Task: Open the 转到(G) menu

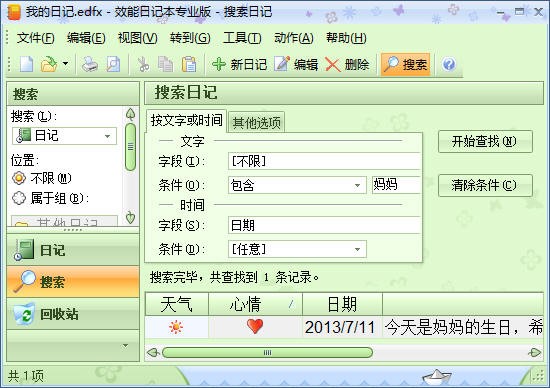Action: pyautogui.click(x=190, y=38)
